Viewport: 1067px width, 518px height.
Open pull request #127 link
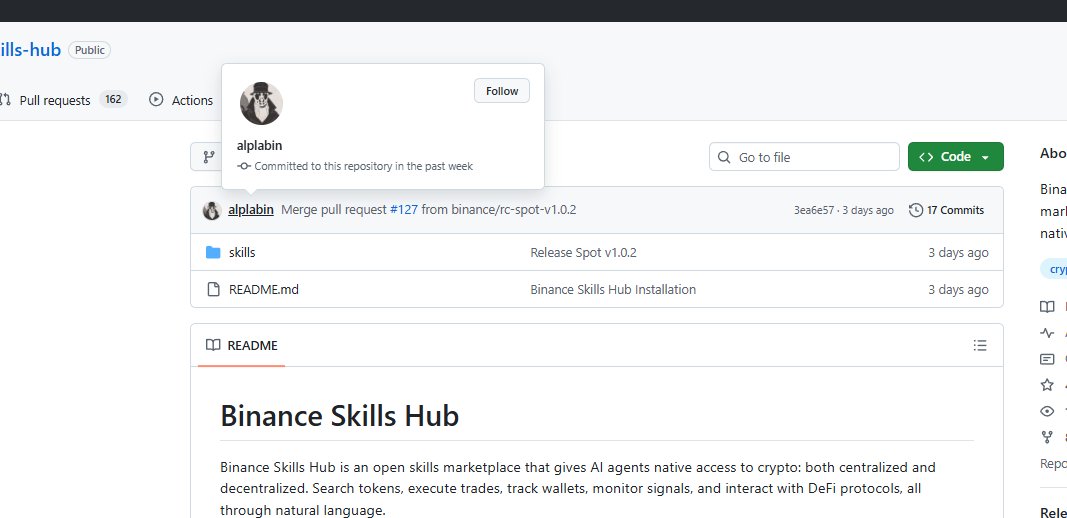coord(404,210)
